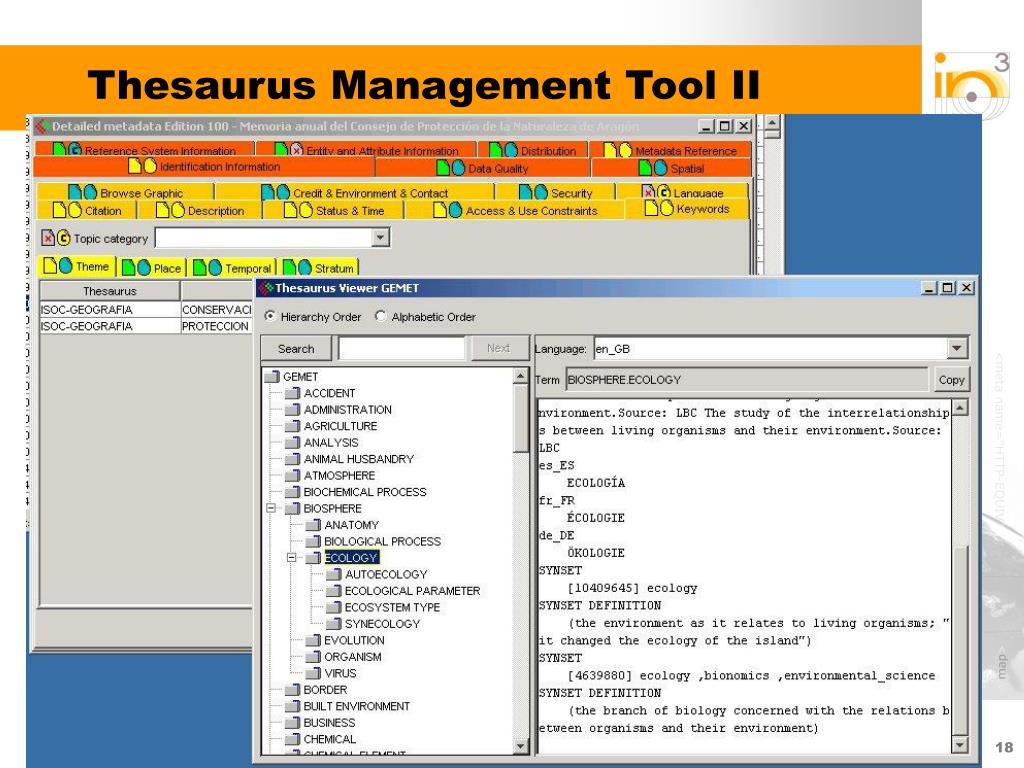Collapse the BIOSPHERE tree node
This screenshot has width=1024, height=768.
(270, 508)
